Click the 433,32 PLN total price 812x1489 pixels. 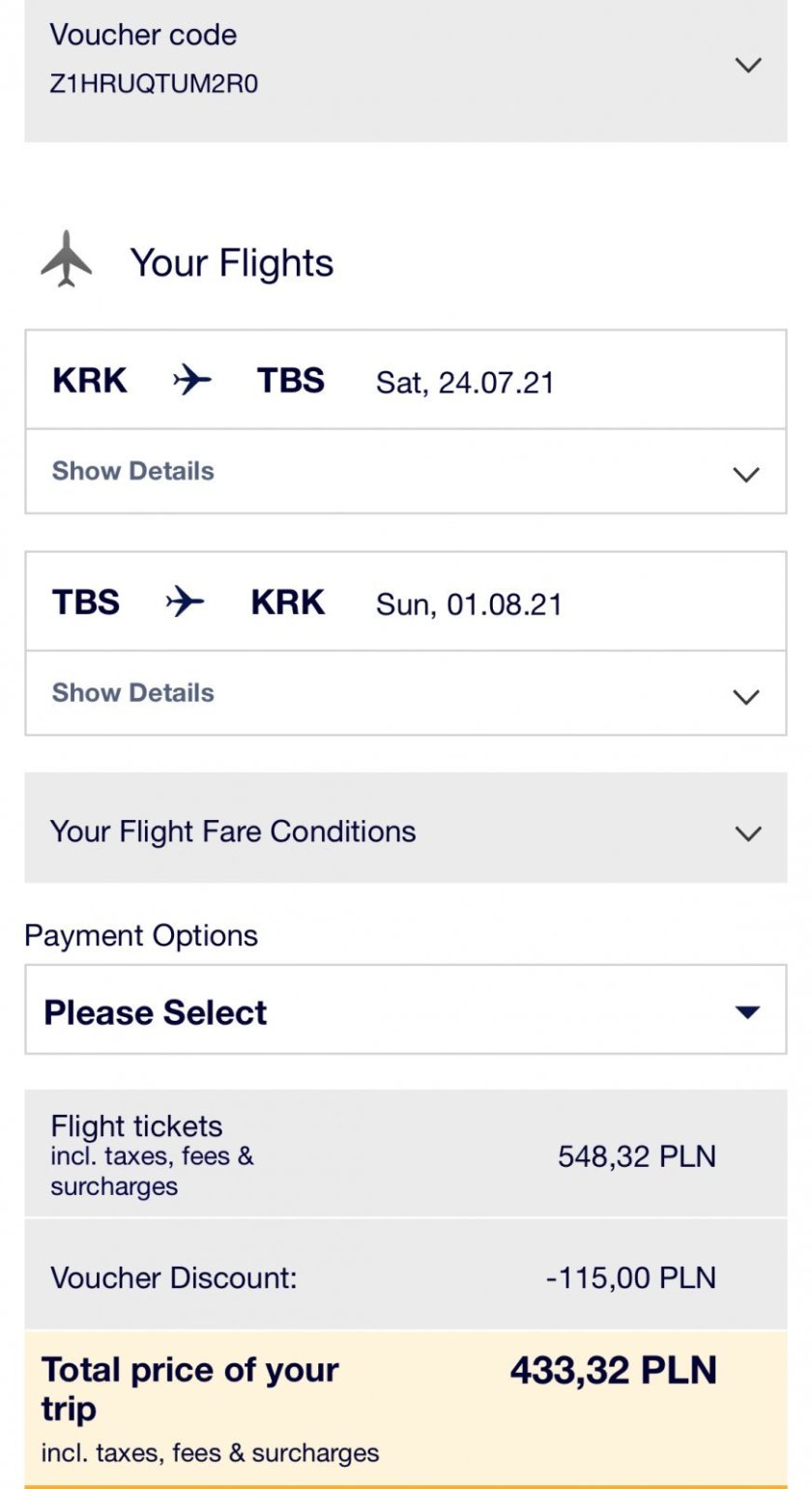(x=614, y=1370)
